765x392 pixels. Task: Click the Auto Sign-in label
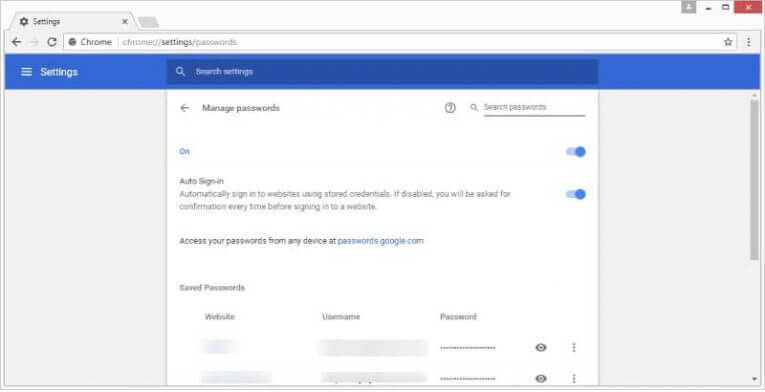click(201, 181)
